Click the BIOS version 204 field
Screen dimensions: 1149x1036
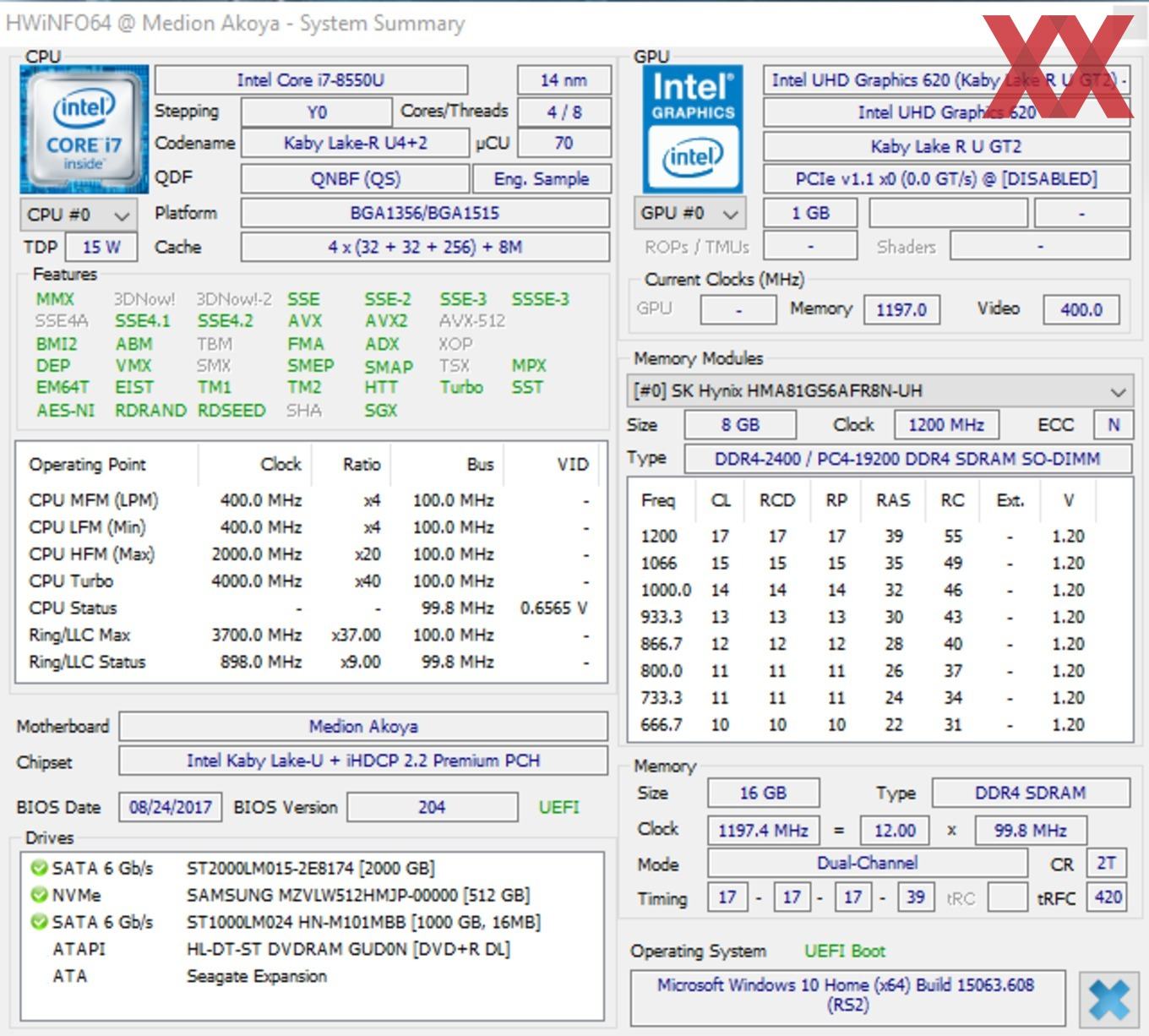pos(432,807)
